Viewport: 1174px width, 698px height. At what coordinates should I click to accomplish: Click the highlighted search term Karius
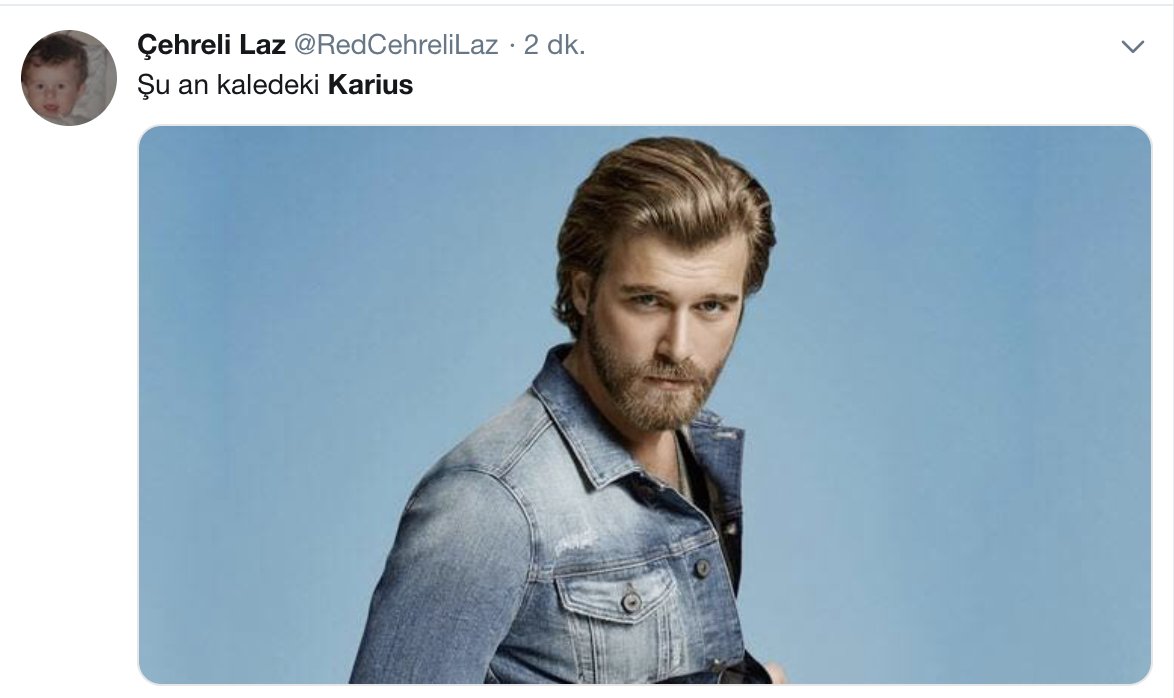370,85
